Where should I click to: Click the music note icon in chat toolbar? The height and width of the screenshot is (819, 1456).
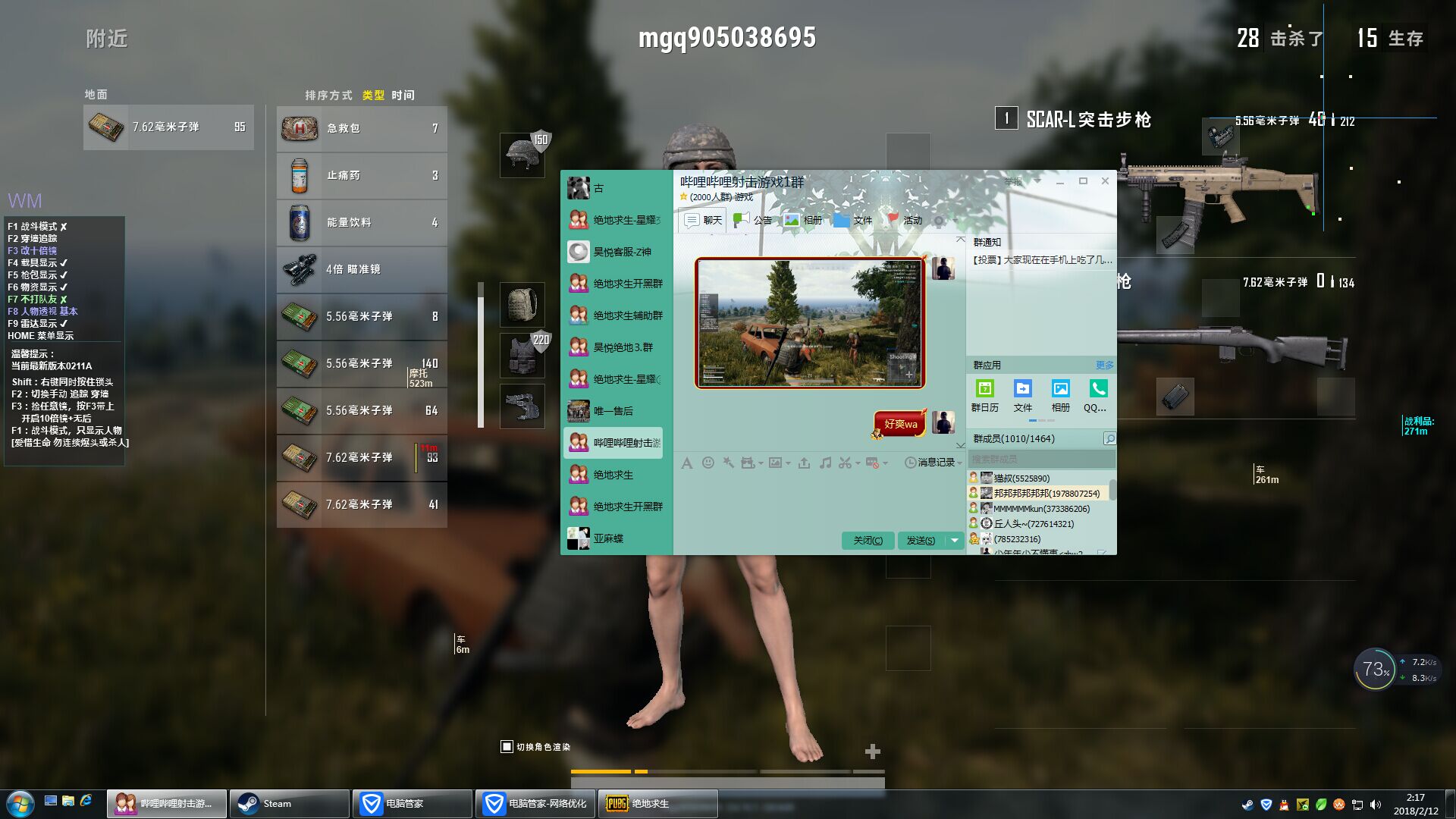pos(825,463)
